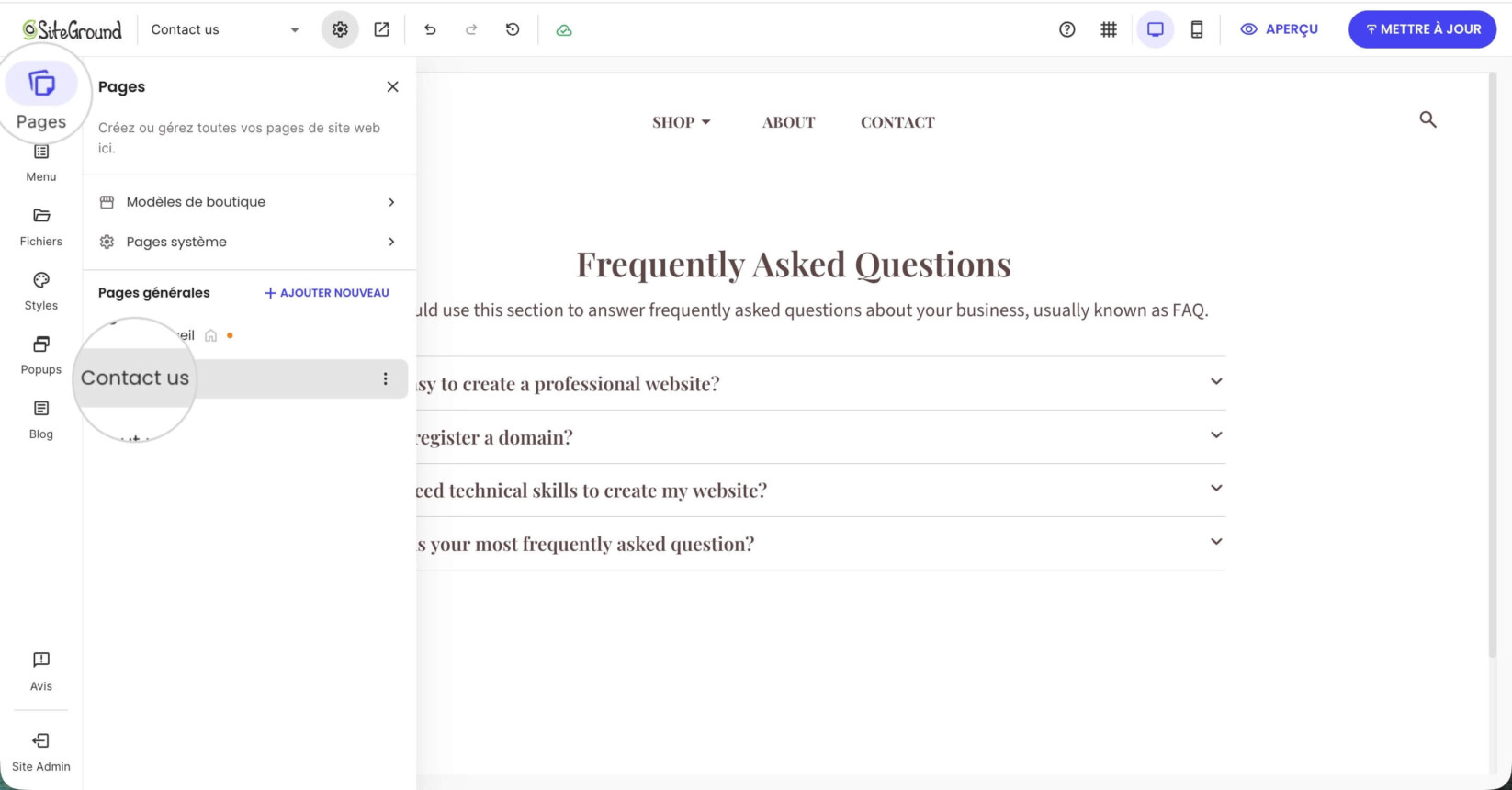
Task: Close the Pages panel
Action: coord(392,86)
